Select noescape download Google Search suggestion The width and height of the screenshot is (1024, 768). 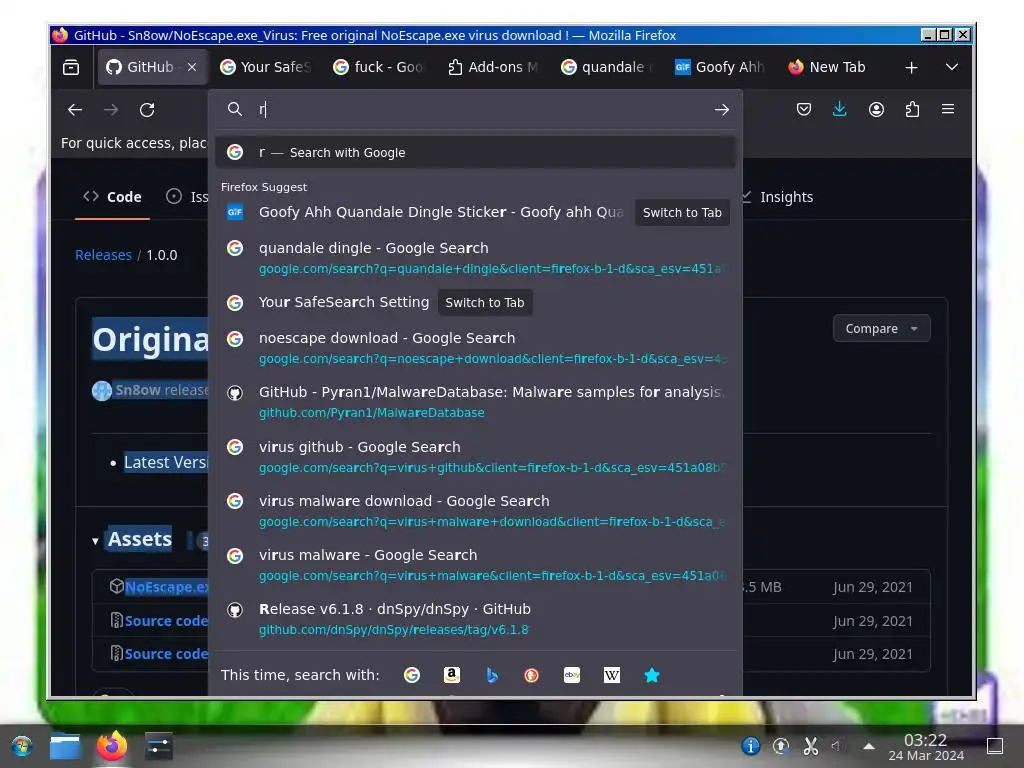click(x=475, y=348)
